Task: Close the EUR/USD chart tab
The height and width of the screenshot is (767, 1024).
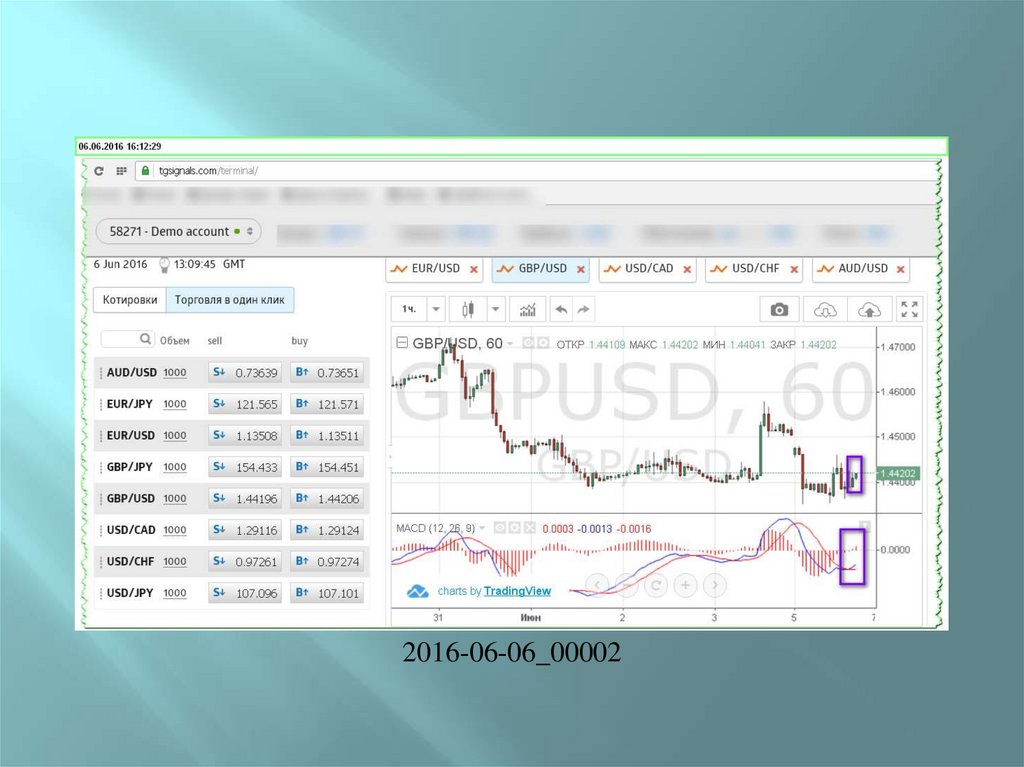Action: [x=474, y=269]
